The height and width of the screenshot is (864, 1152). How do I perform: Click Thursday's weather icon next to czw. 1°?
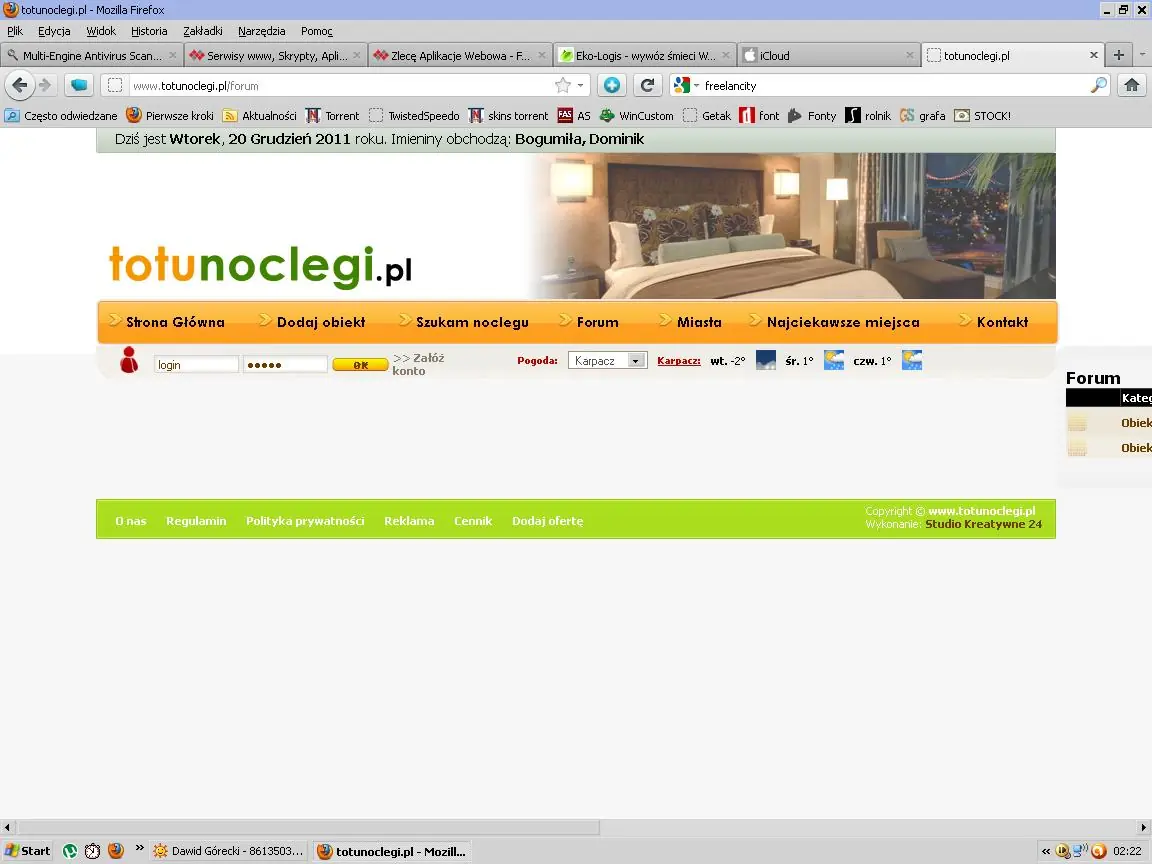click(912, 360)
